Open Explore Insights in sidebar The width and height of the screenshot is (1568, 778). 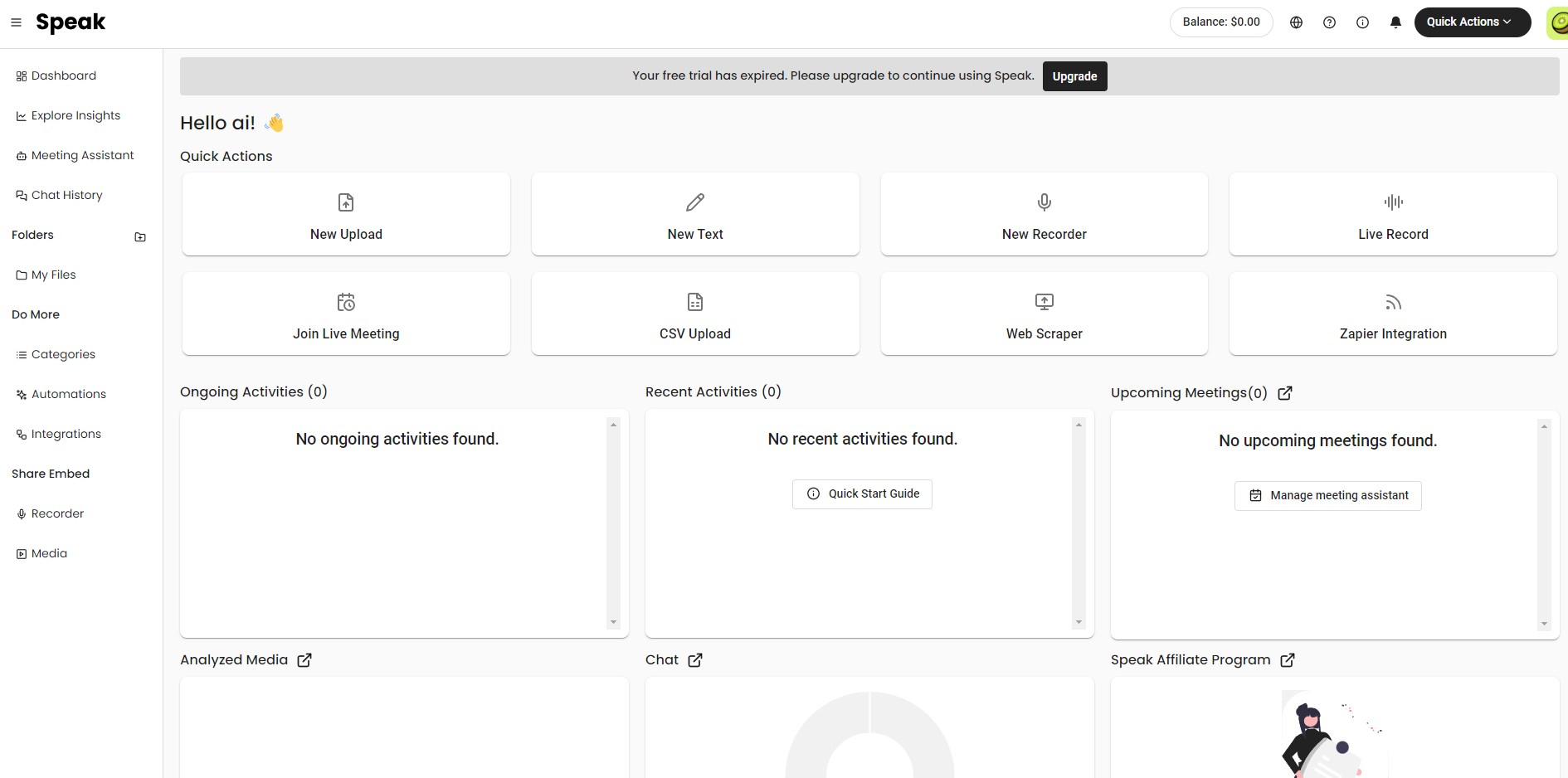[x=68, y=115]
